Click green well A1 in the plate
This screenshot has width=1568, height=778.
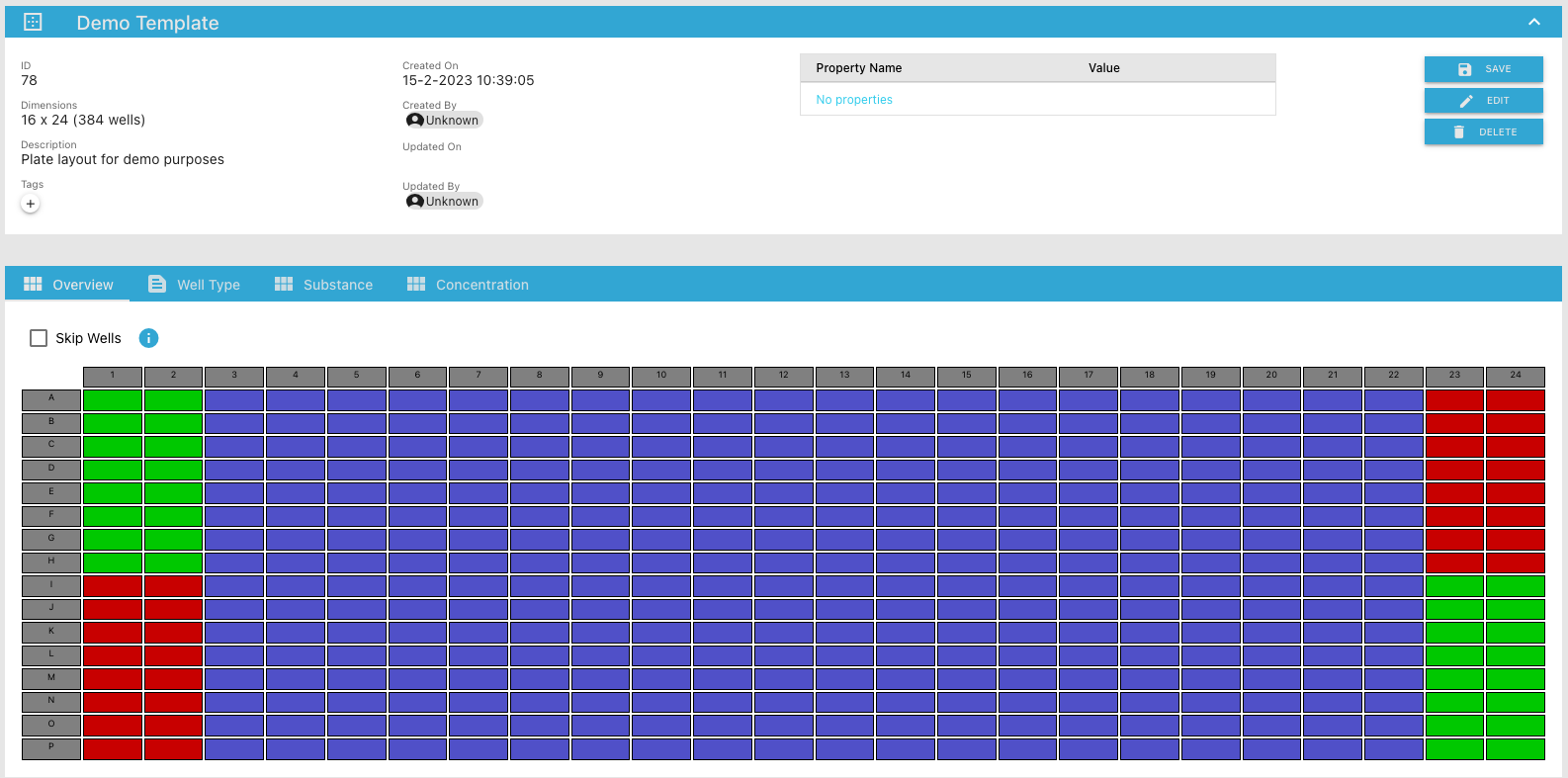click(113, 400)
